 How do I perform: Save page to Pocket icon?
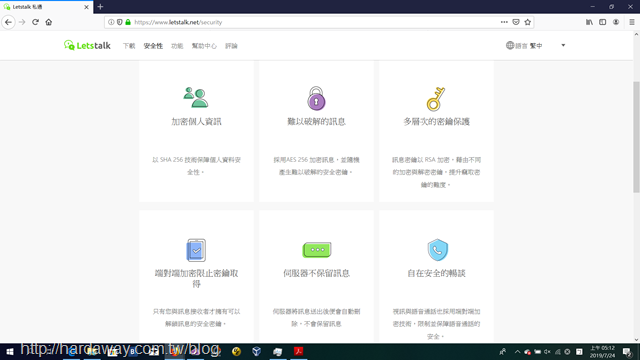coord(516,22)
